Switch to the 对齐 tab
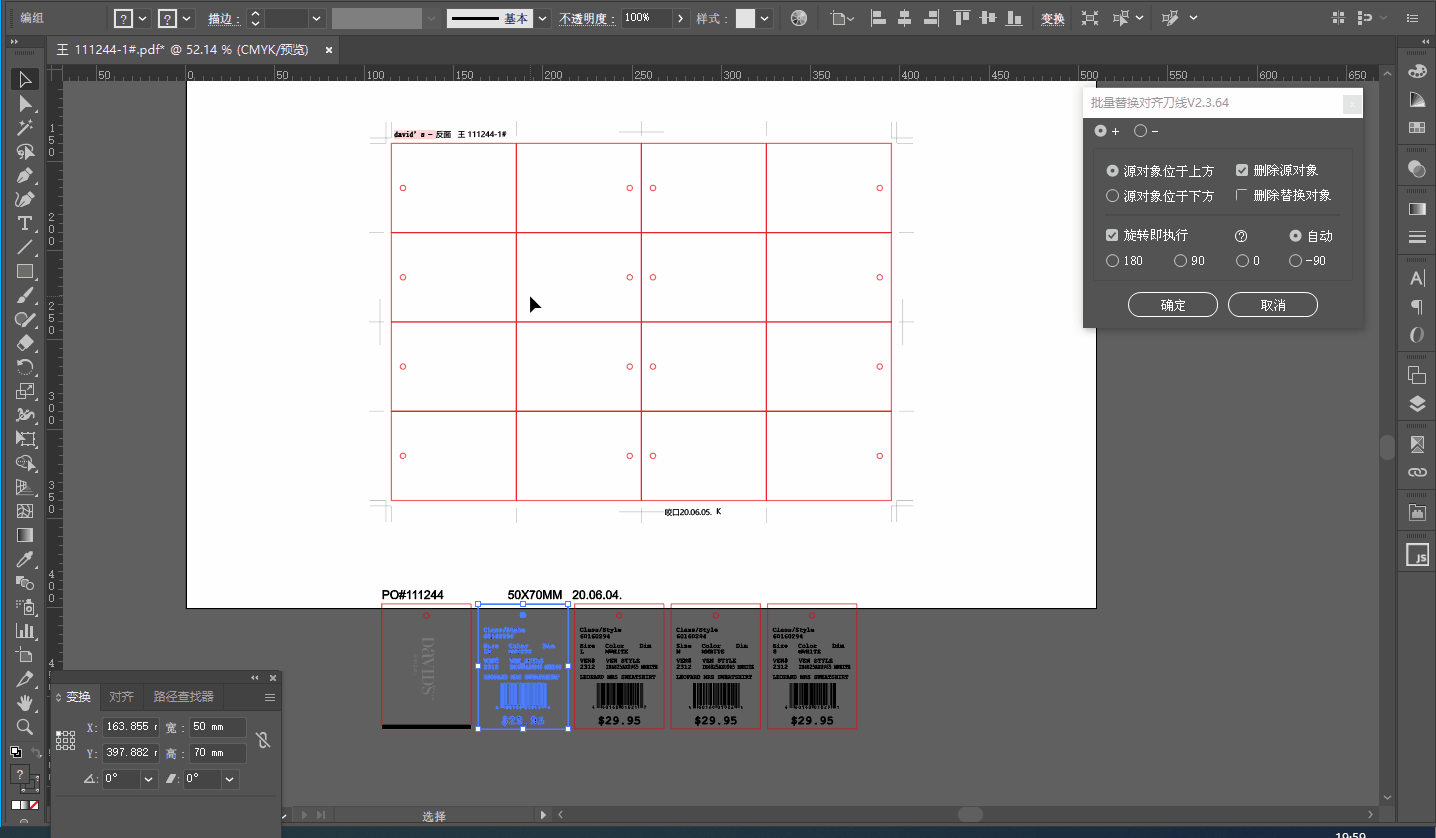Viewport: 1436px width, 838px height. tap(121, 697)
